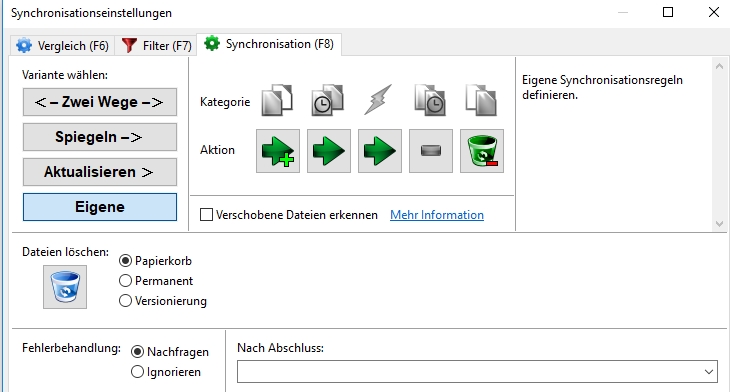Click the action arrow below the left-newer clock icon

[329, 151]
